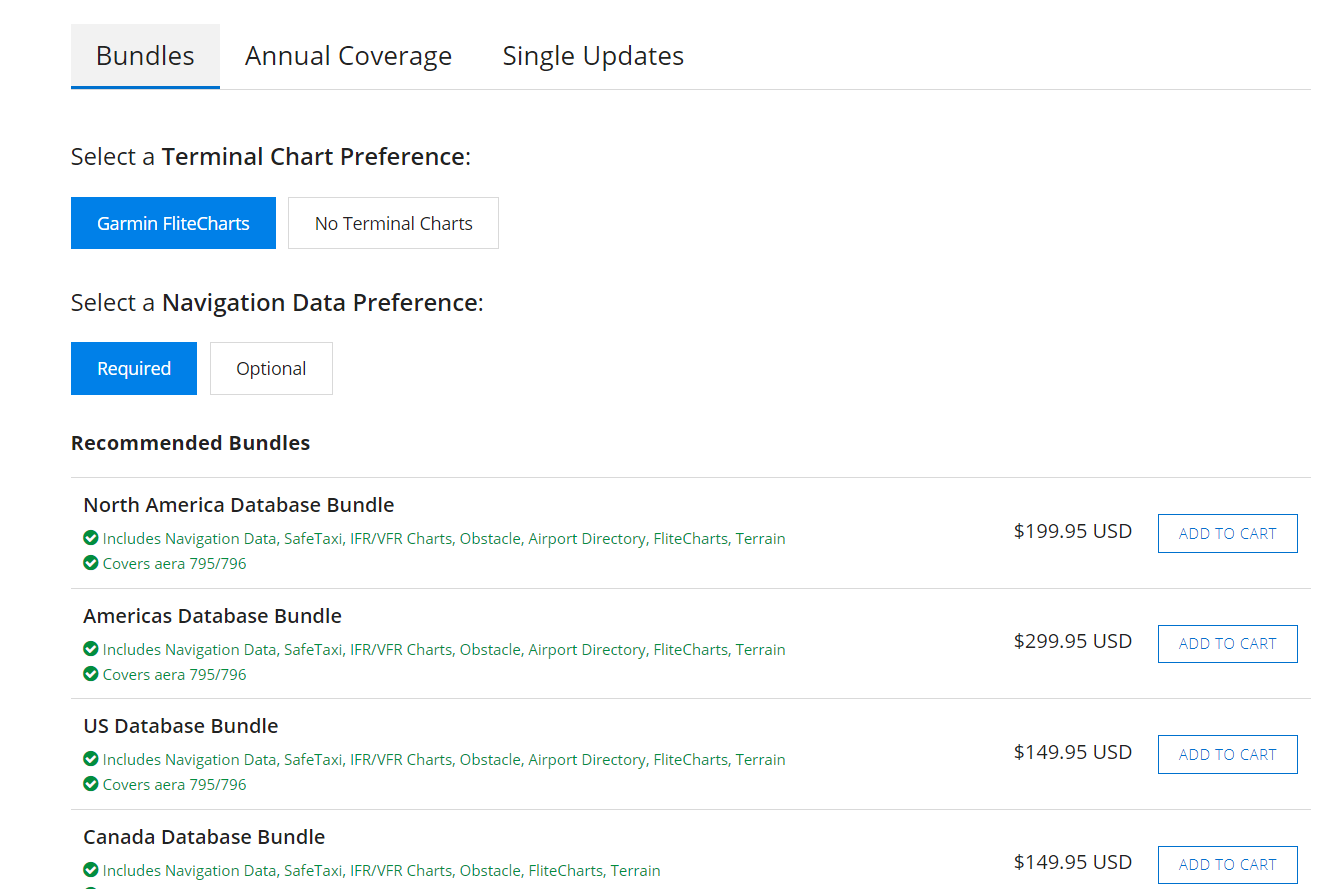Select Optional navigation data preference
Screen dimensions: 1342x889
[x=271, y=369]
